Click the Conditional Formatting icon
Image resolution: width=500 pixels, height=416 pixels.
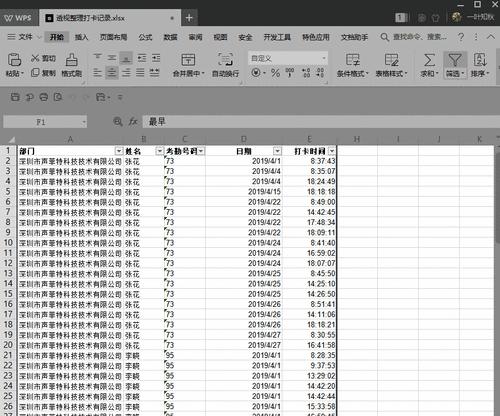(x=353, y=60)
